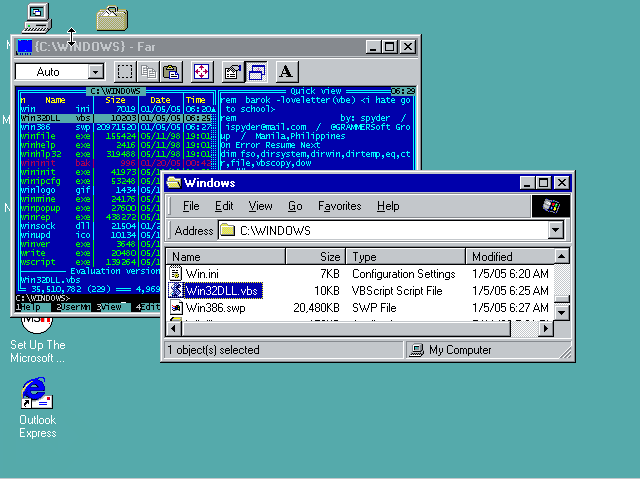The image size is (640, 480).
Task: Open the Auto font size dropdown
Action: (96, 72)
